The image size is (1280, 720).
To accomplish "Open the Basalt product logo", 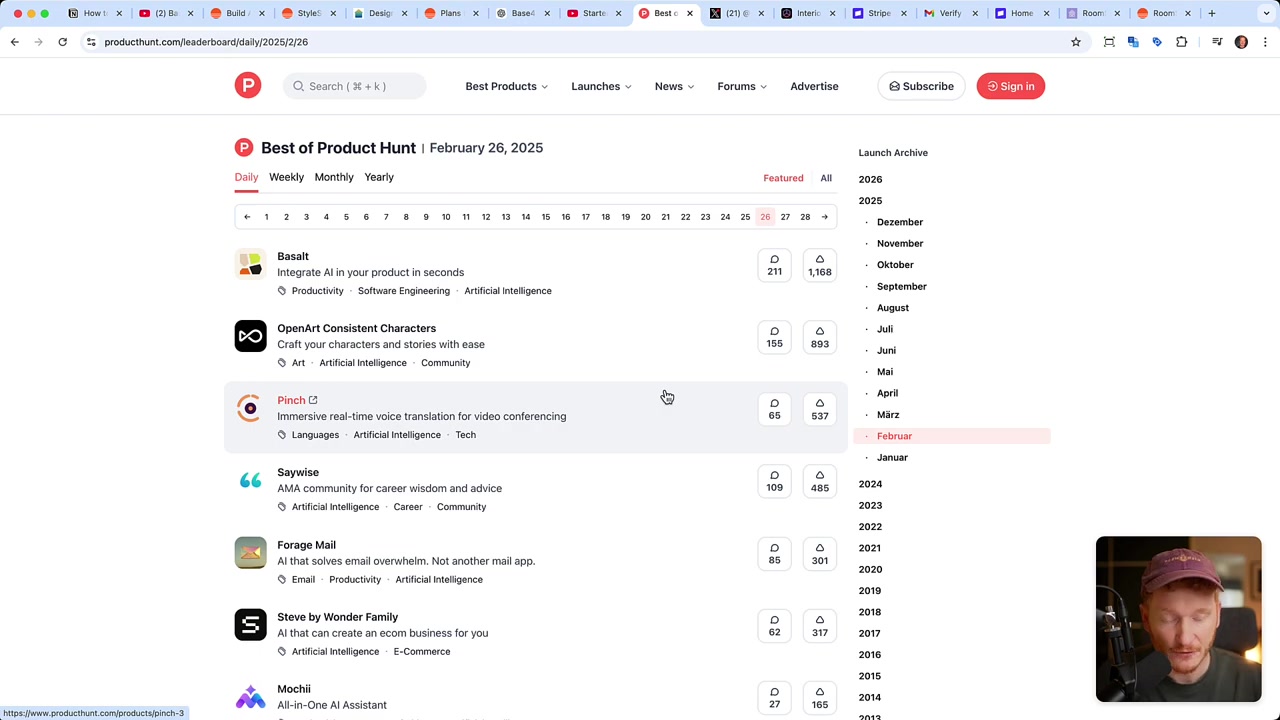I will click(250, 264).
